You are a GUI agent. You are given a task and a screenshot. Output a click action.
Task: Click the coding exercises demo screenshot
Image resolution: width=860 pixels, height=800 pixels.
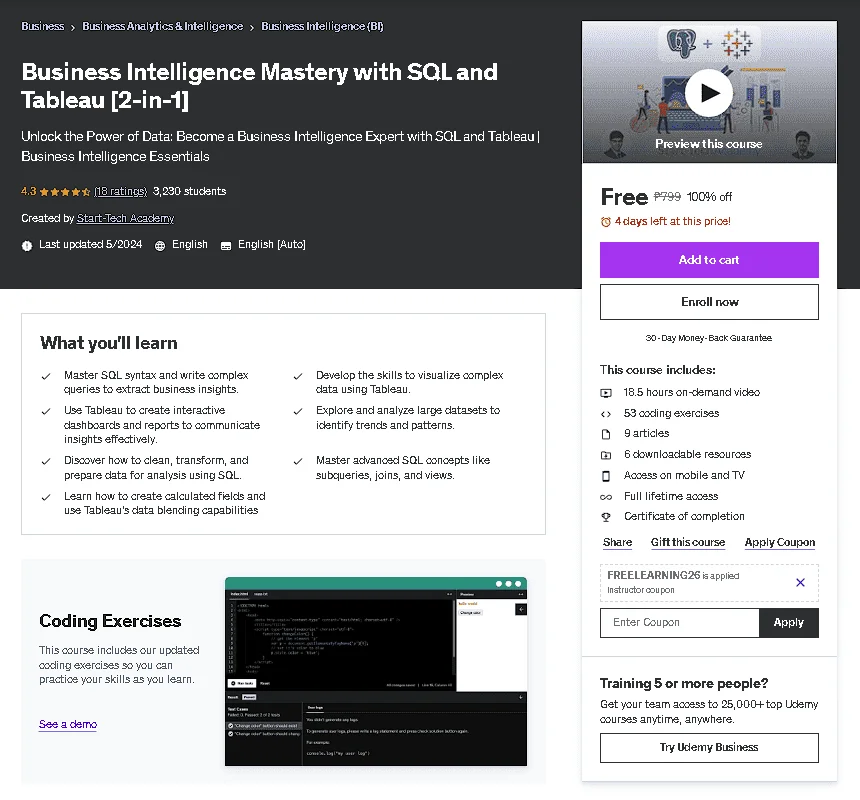[376, 671]
